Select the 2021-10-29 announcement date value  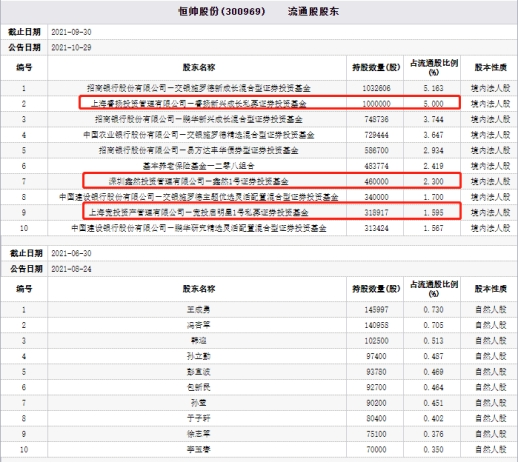pos(71,47)
